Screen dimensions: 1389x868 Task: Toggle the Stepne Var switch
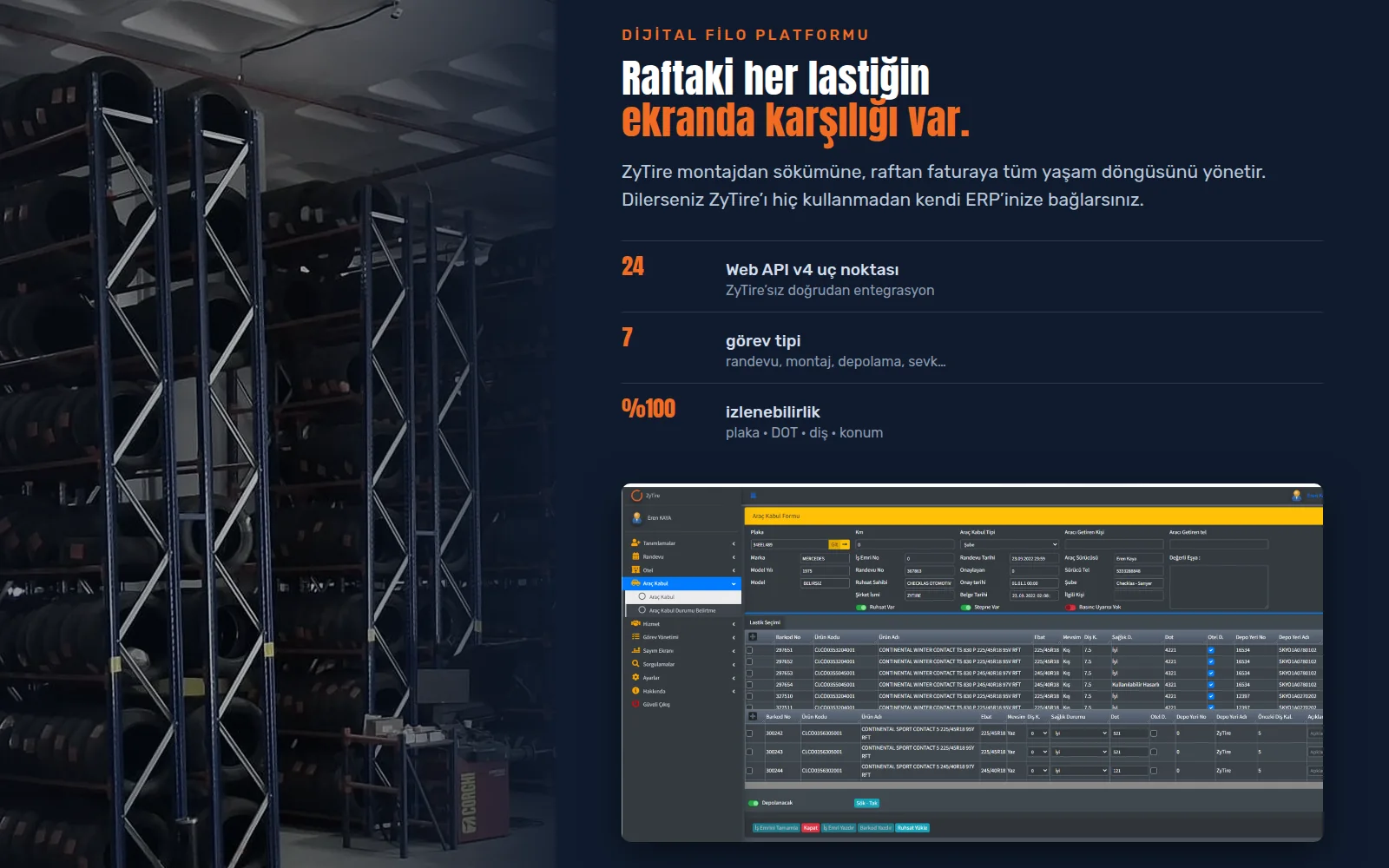tap(965, 608)
